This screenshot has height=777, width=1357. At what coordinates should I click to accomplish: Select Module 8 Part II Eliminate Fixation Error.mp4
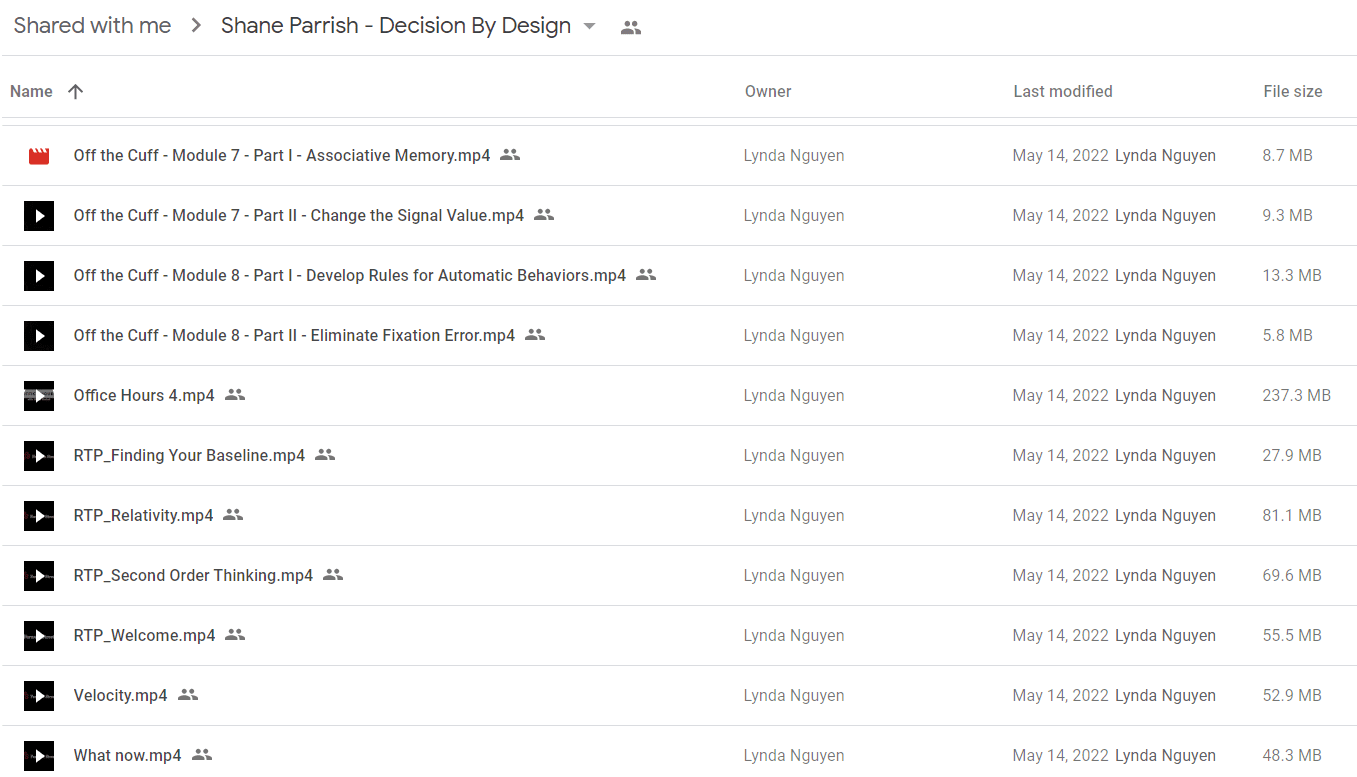[294, 336]
